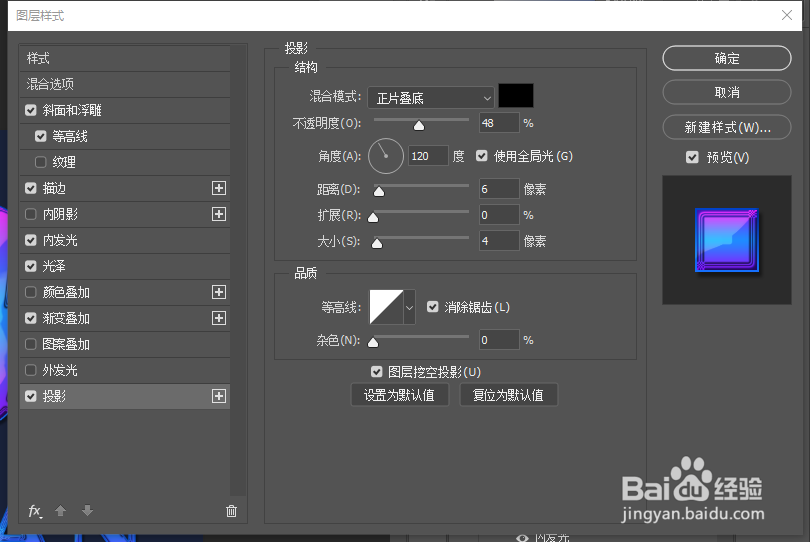Screen dimensions: 810x542
Task: Open the fx effects menu icon
Action: tap(35, 511)
